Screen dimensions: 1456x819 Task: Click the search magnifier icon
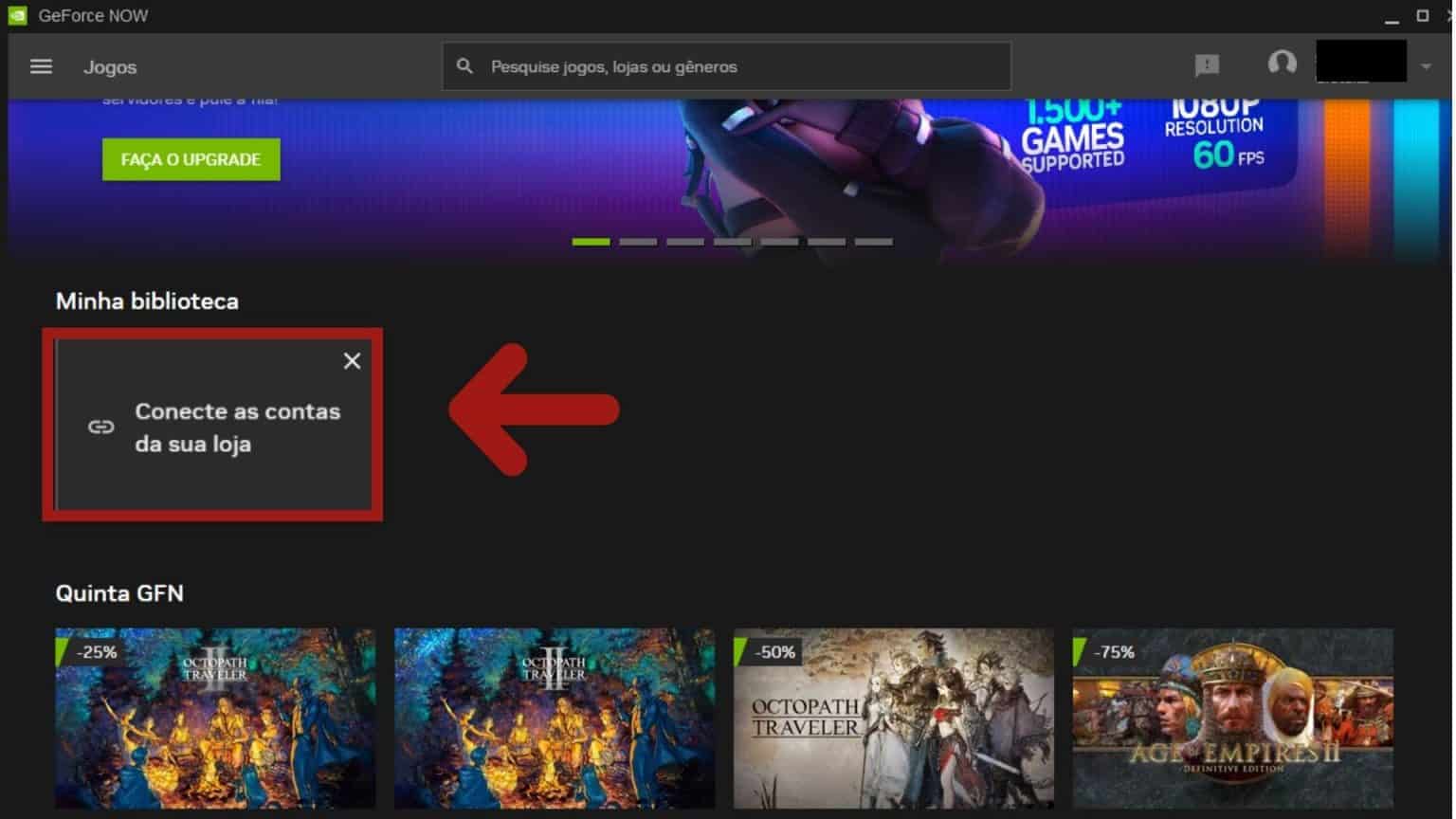click(465, 65)
